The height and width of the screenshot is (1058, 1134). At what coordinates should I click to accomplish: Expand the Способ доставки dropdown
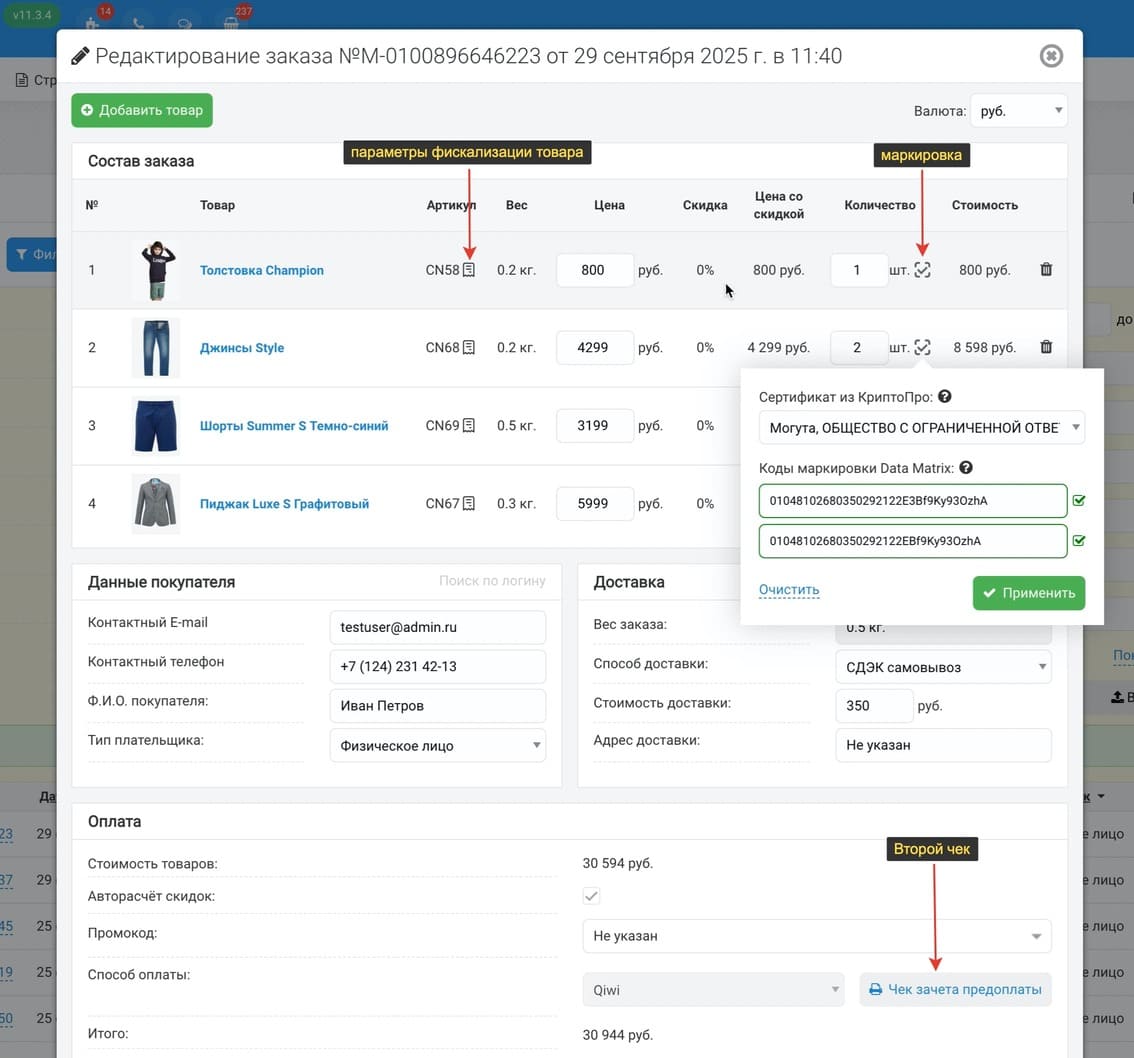pos(942,667)
